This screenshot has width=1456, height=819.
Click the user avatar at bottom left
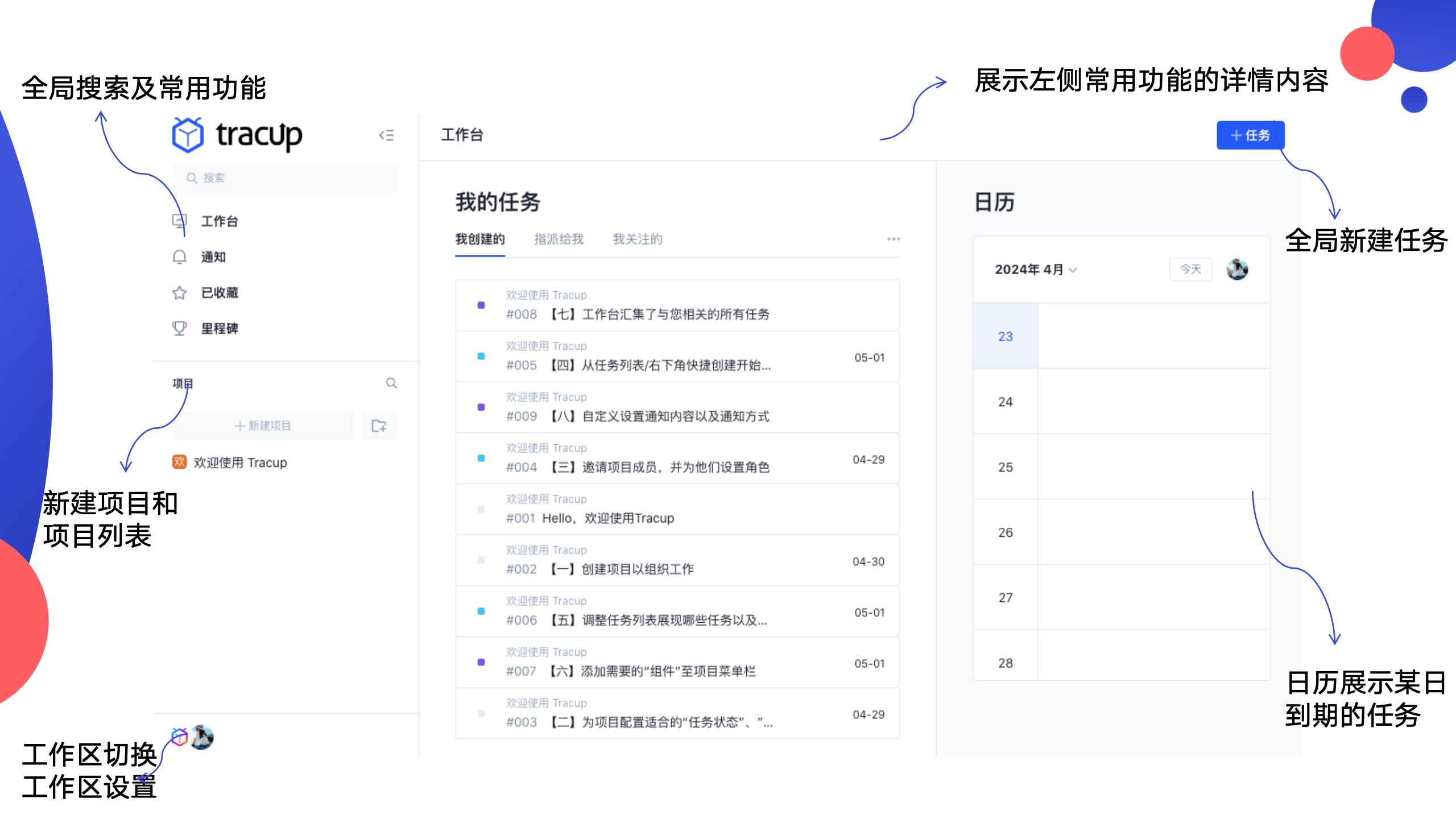point(202,737)
